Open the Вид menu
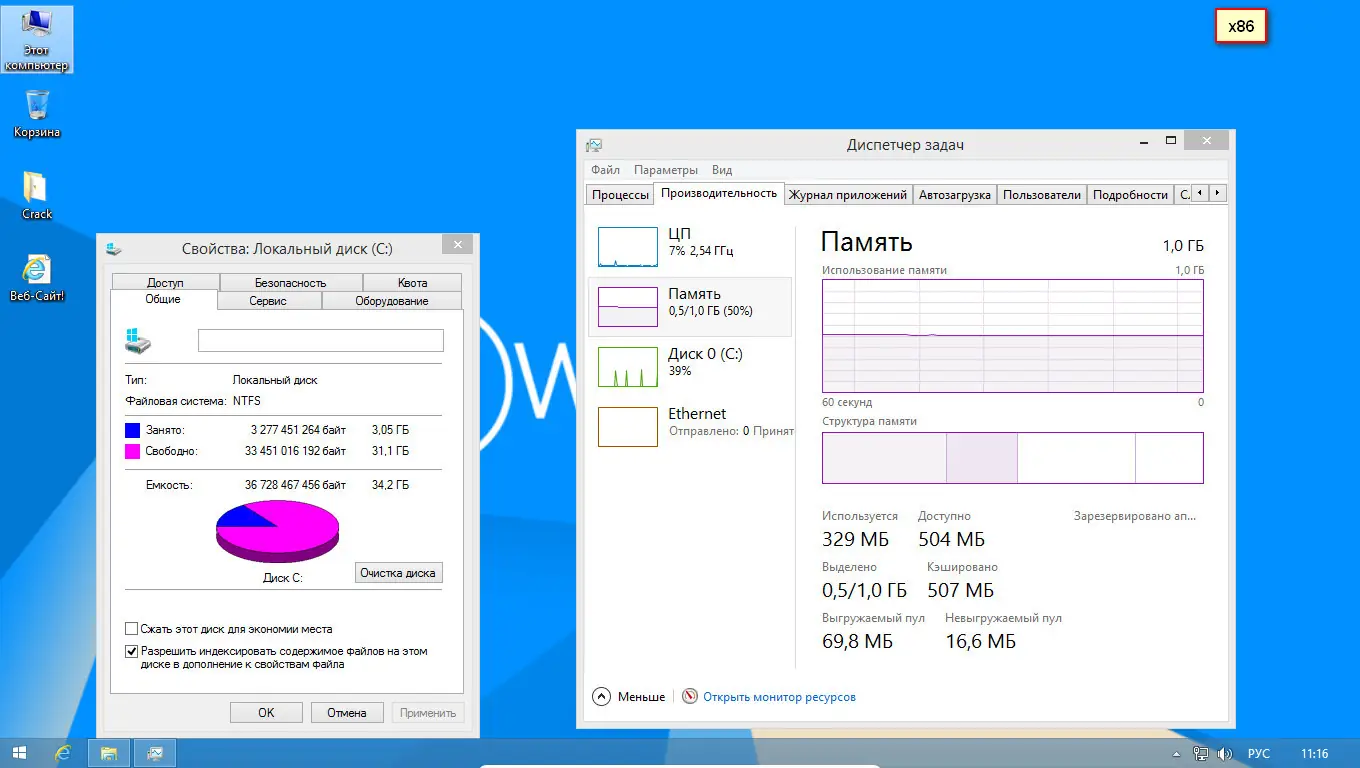 [722, 170]
